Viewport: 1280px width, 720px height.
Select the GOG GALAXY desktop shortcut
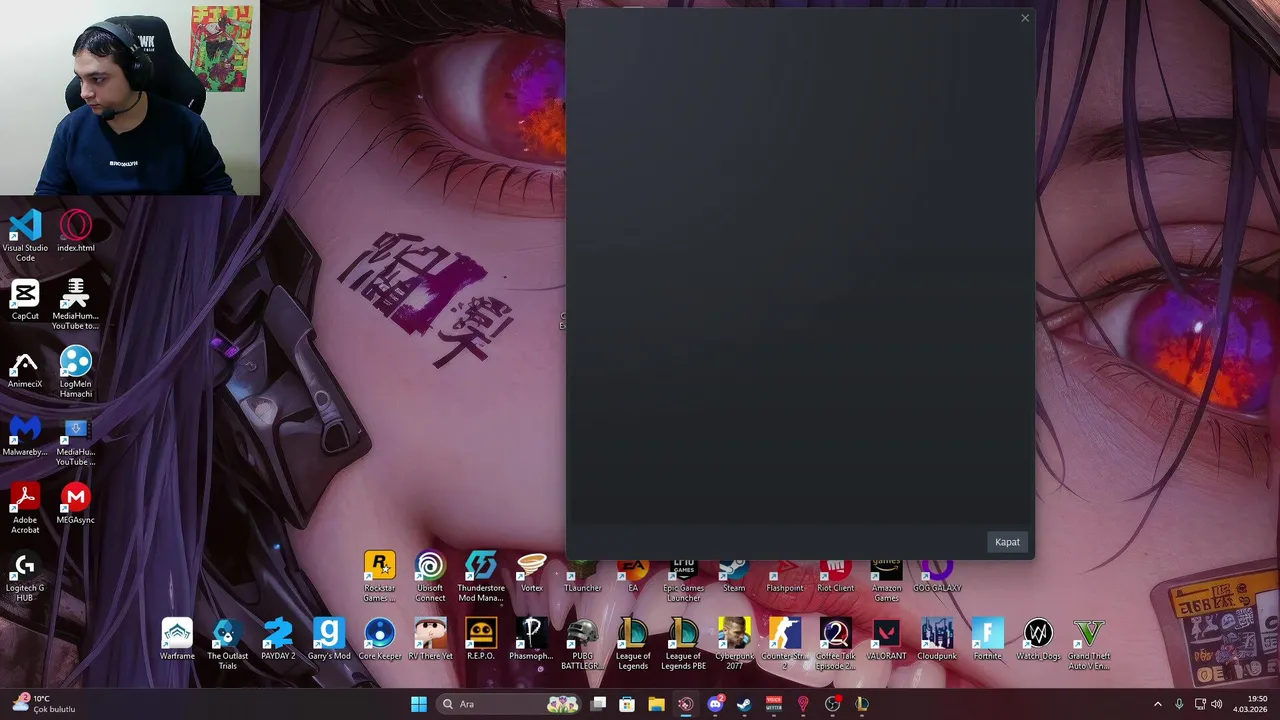coord(937,577)
